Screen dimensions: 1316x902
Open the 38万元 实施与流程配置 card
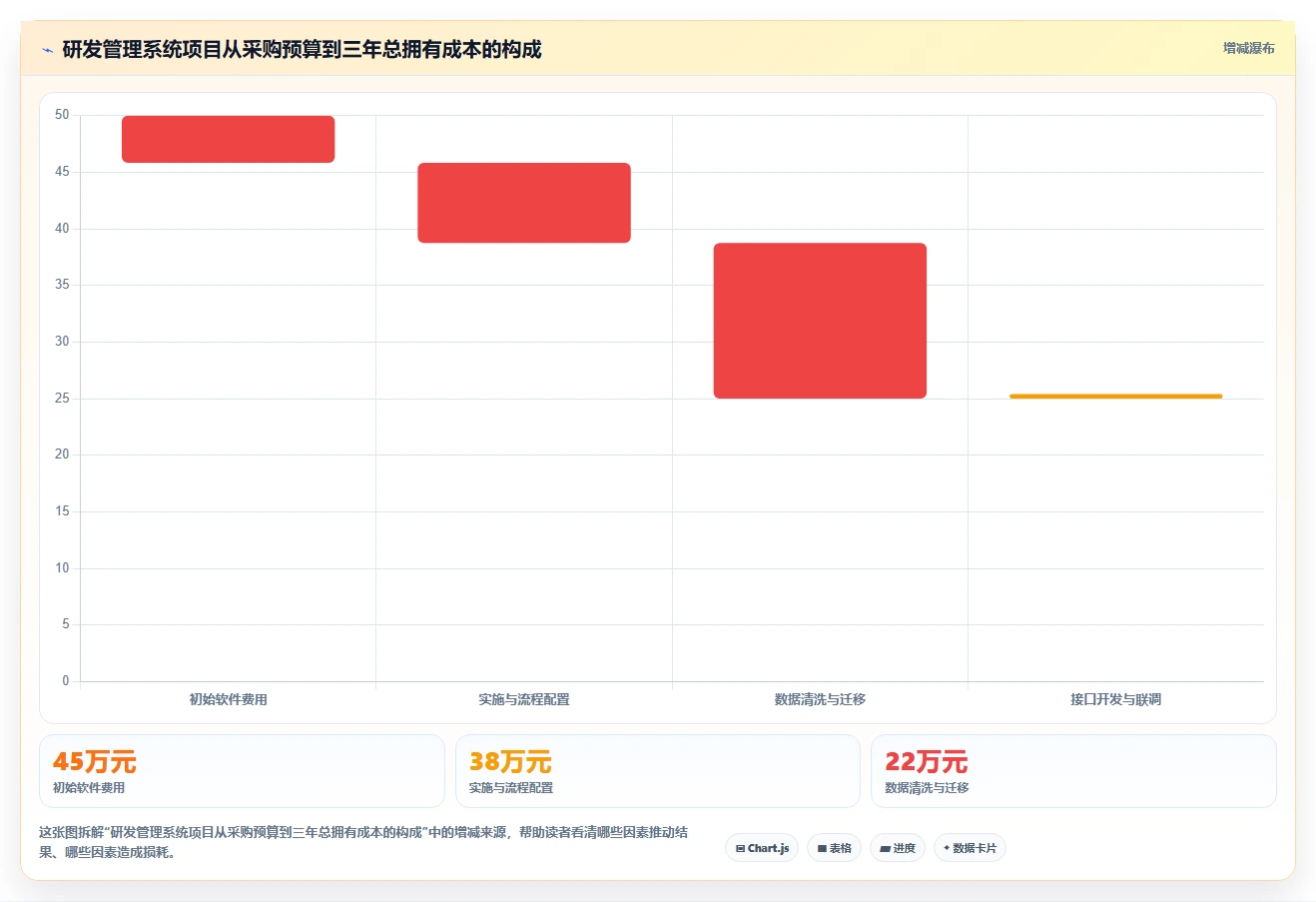(658, 771)
